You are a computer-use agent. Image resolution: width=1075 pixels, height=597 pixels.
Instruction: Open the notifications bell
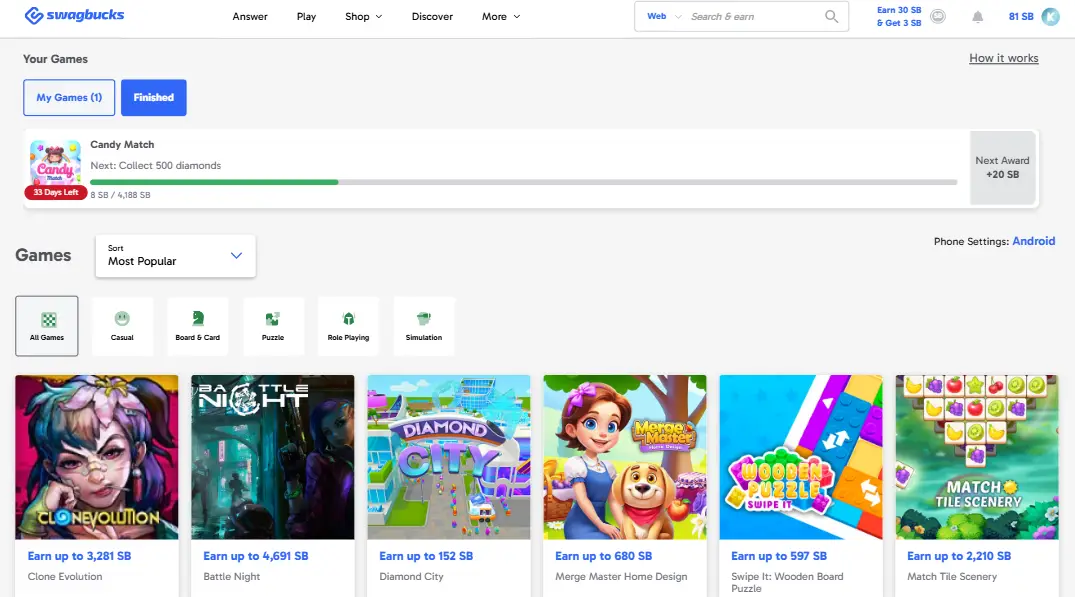977,17
